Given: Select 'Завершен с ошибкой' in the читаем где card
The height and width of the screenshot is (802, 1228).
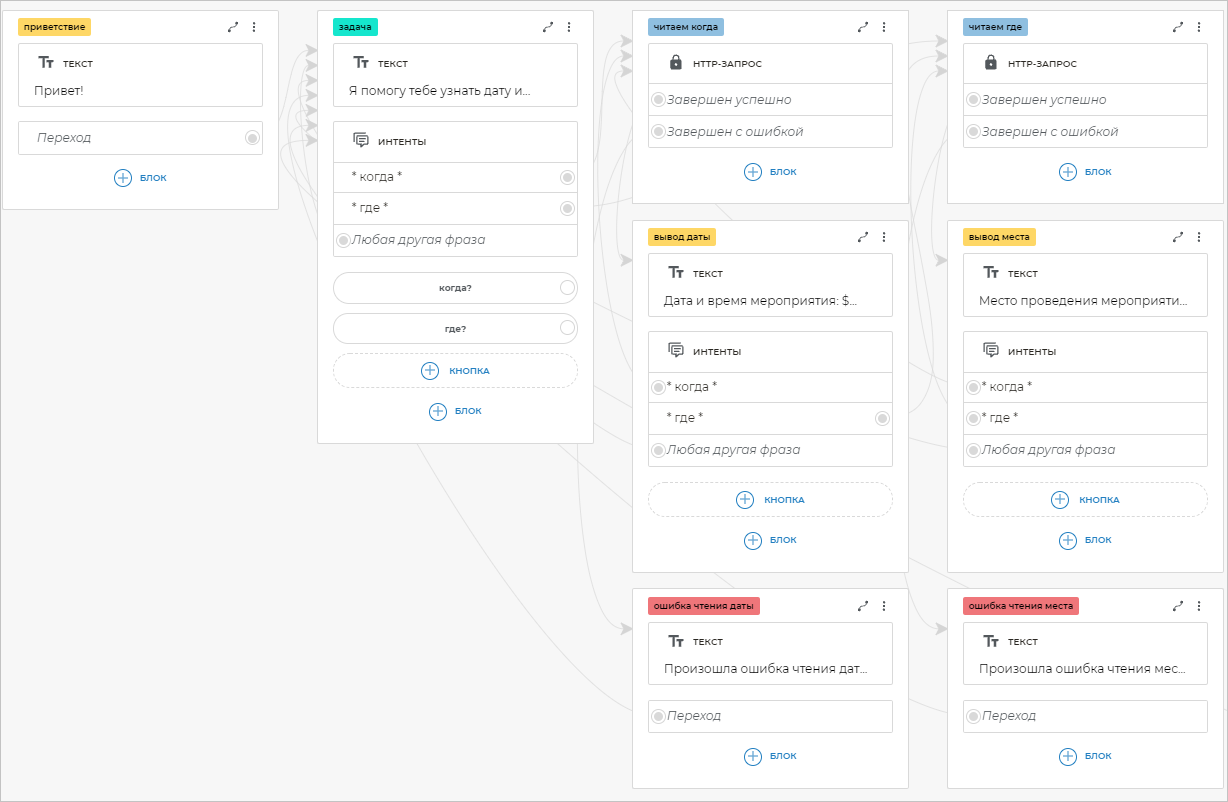Looking at the screenshot, I should click(x=1049, y=132).
